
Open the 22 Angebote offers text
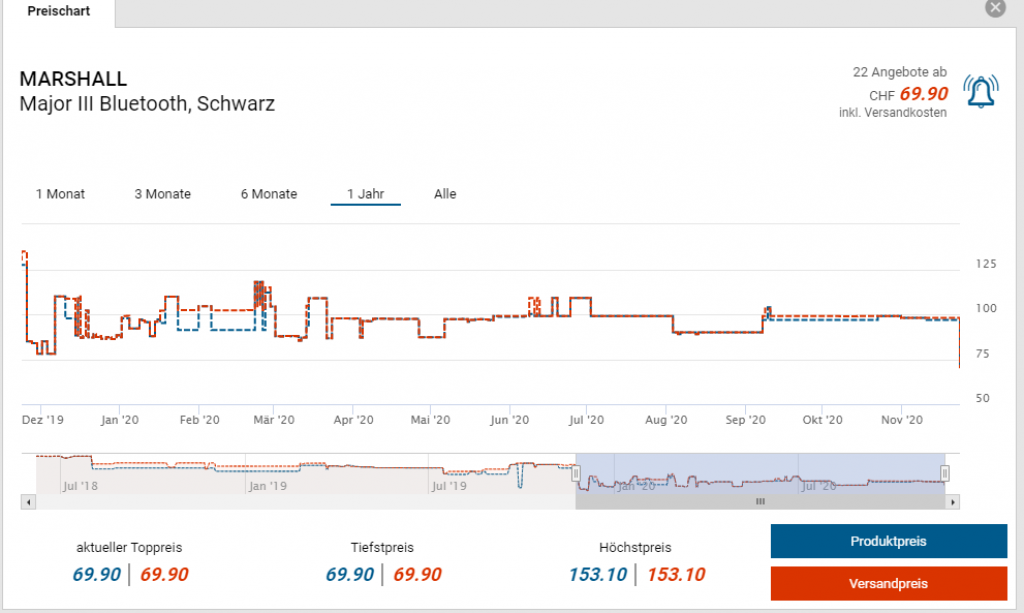tap(898, 72)
